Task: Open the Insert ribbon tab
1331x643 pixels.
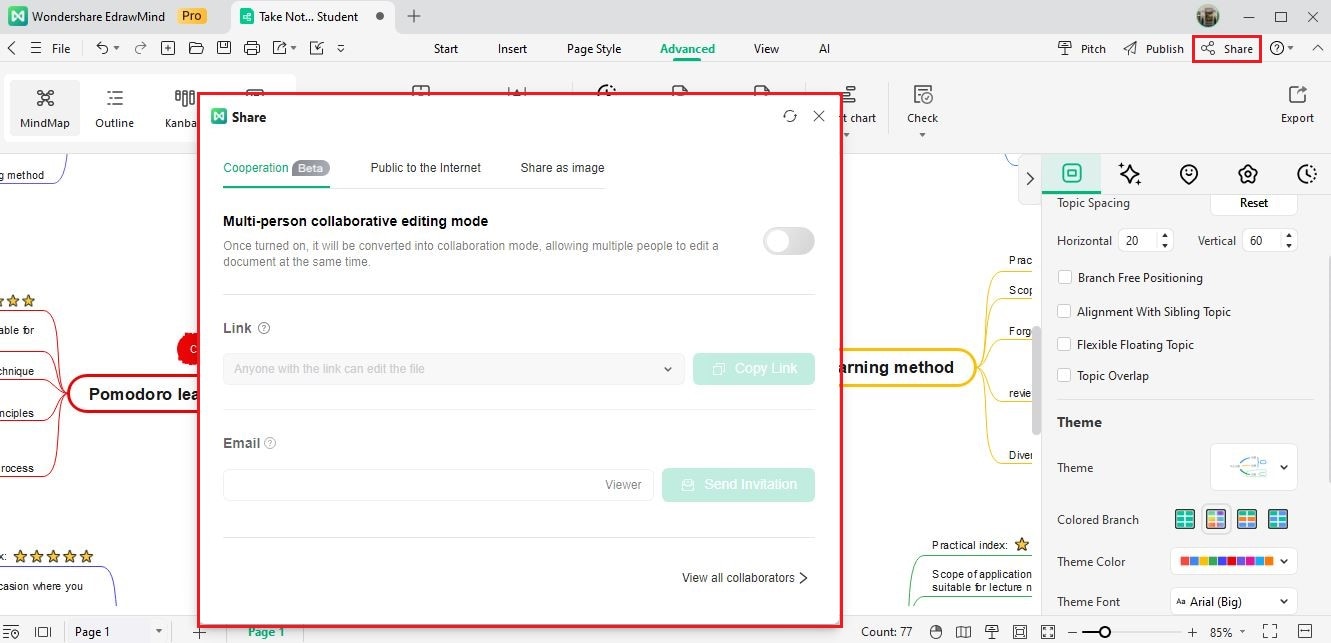Action: [x=512, y=49]
